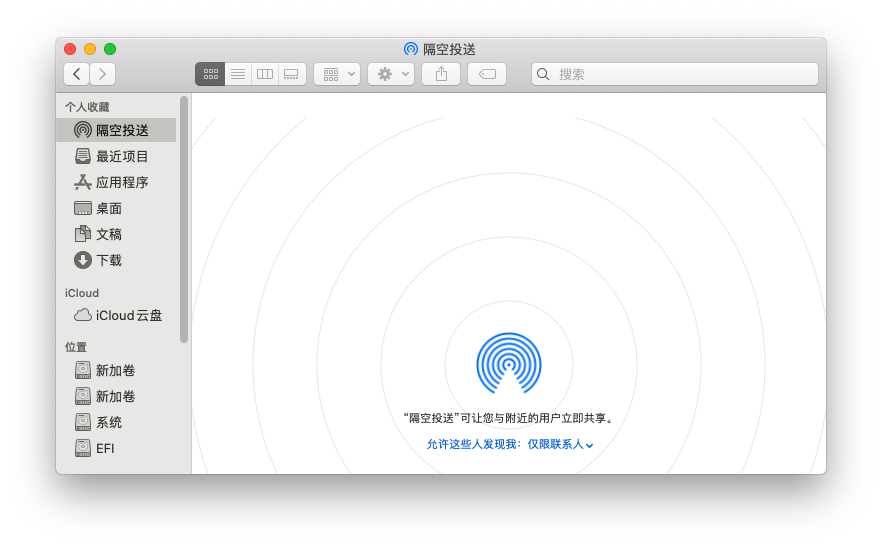
Task: Click the 位置 section header
Action: click(76, 347)
